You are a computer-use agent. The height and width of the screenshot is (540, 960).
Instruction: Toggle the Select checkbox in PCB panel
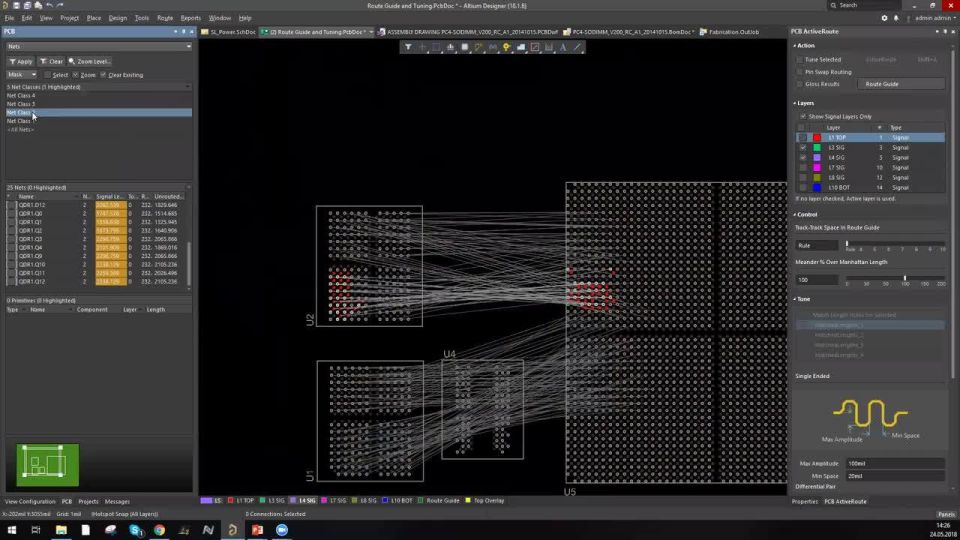click(48, 75)
